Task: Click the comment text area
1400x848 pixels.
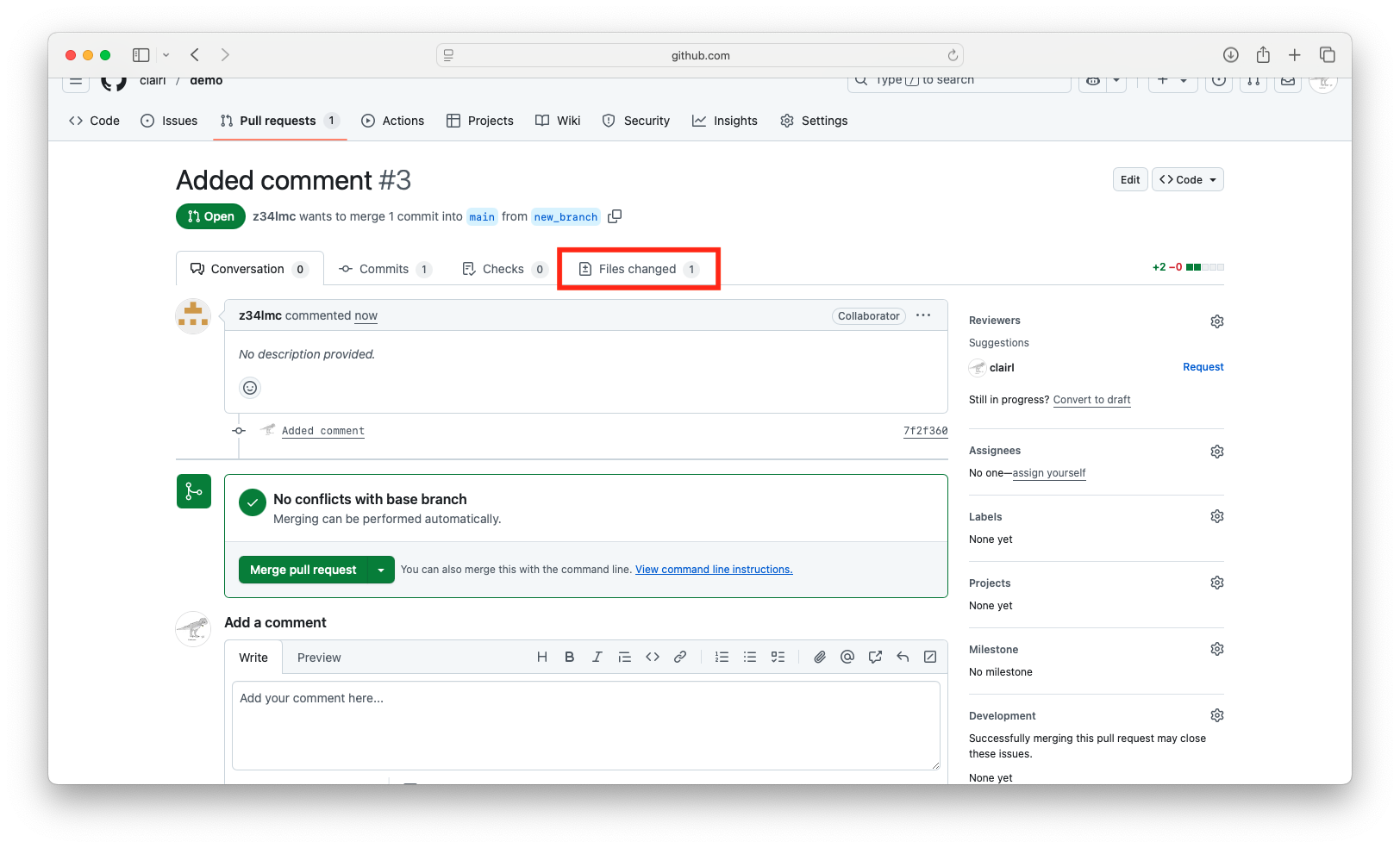Action: pos(585,725)
